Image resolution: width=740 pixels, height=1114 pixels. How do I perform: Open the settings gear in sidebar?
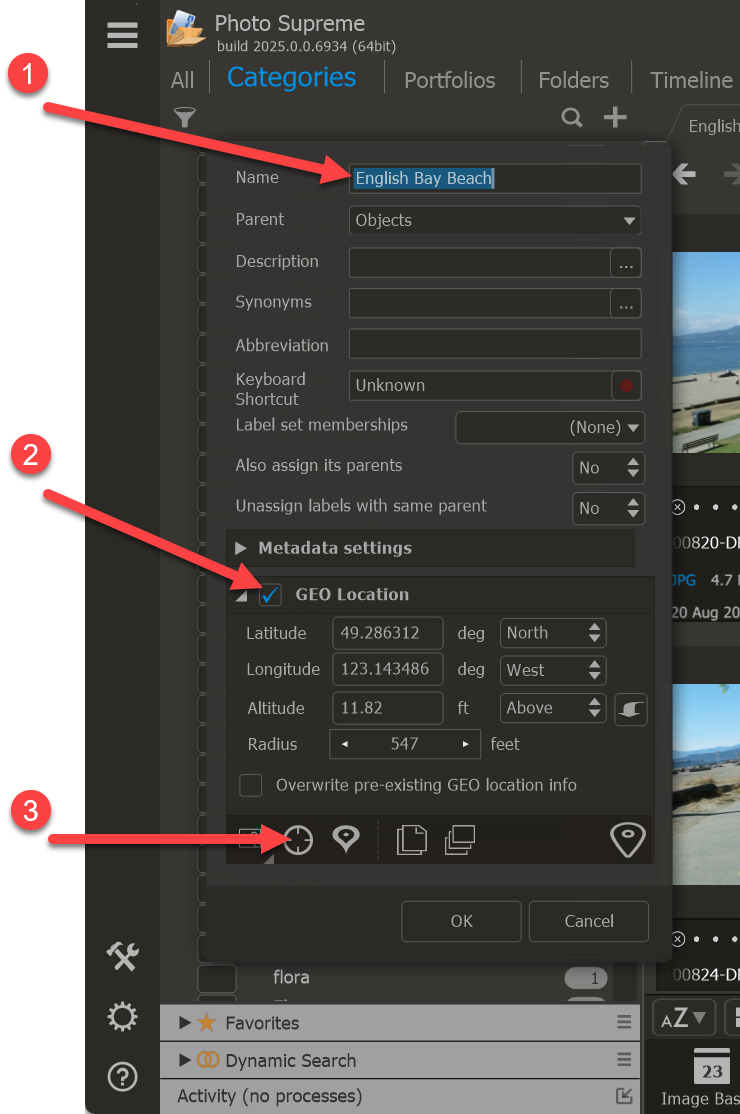(x=122, y=1017)
